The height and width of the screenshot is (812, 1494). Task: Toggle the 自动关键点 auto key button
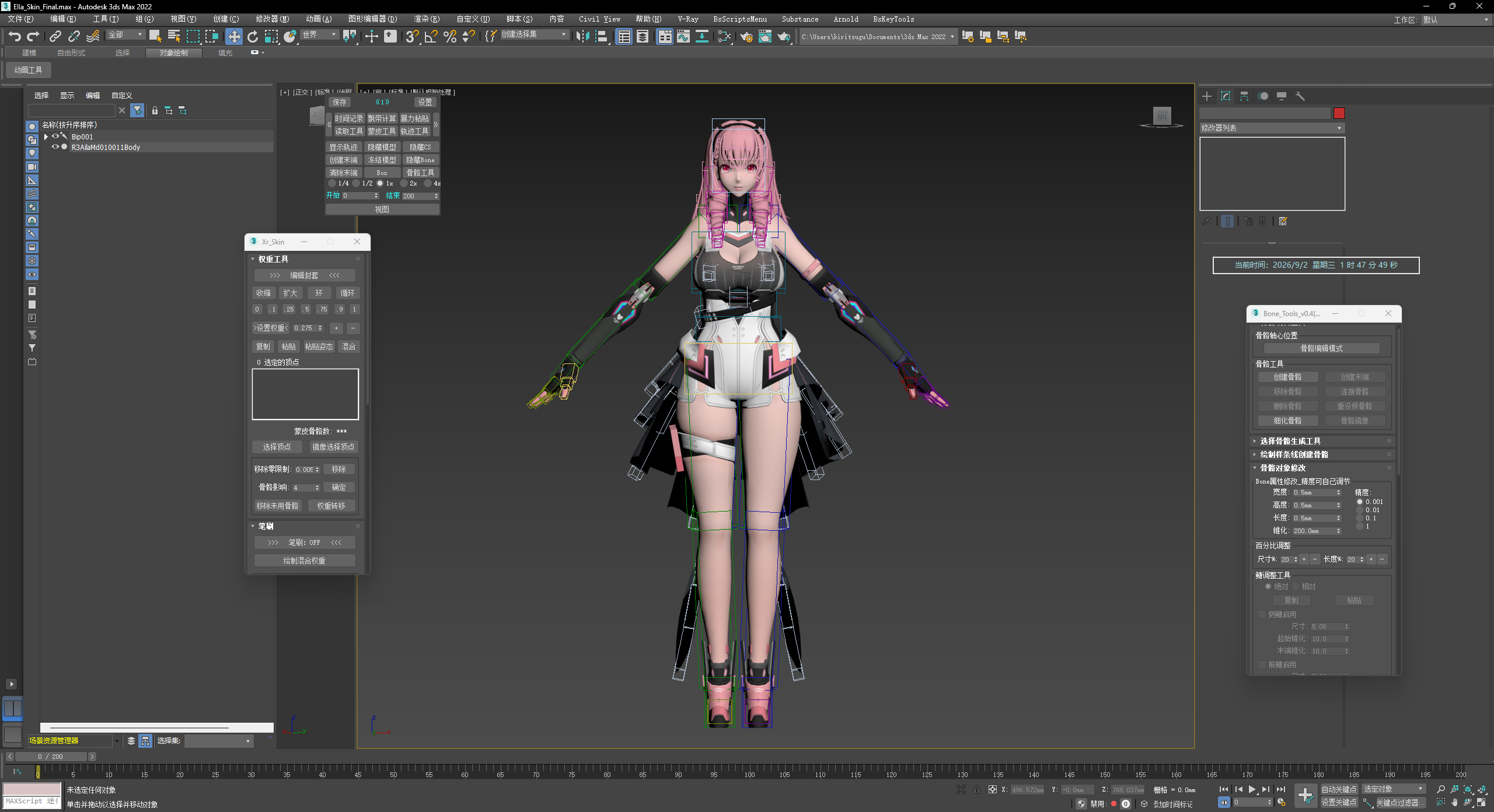[1339, 789]
